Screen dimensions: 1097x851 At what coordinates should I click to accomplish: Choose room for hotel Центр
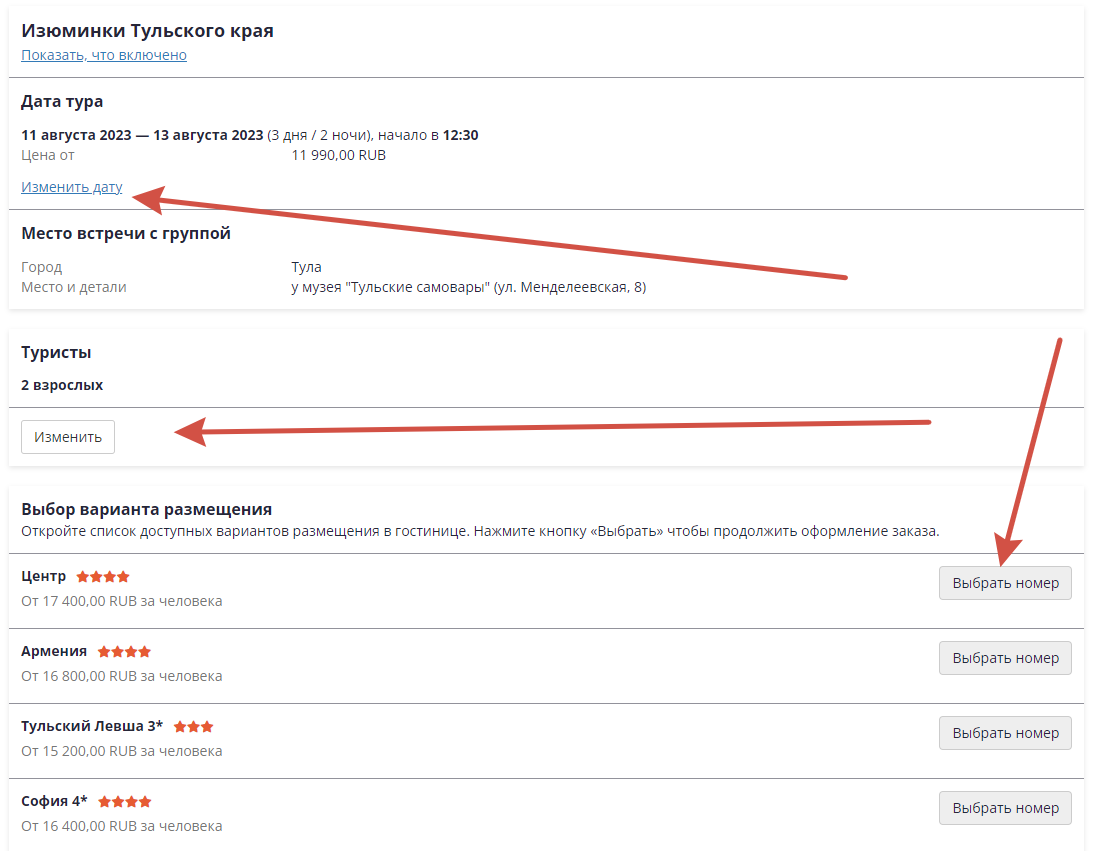tap(1005, 583)
